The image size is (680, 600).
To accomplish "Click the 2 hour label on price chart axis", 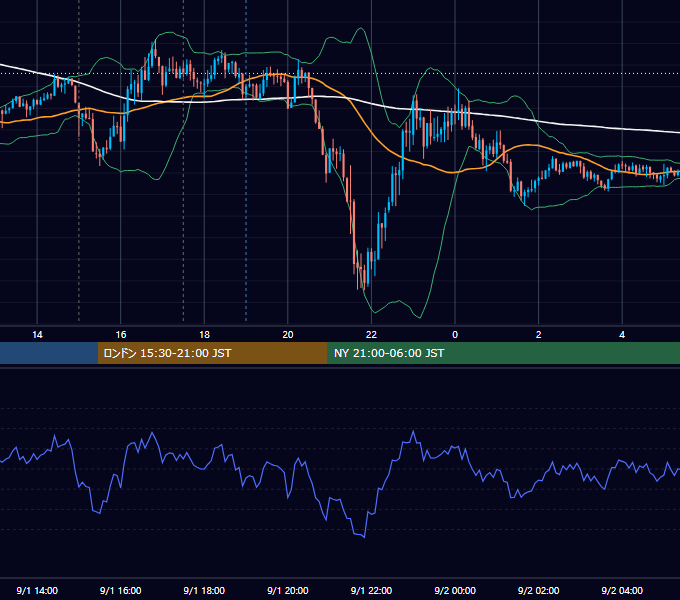I will coord(539,335).
